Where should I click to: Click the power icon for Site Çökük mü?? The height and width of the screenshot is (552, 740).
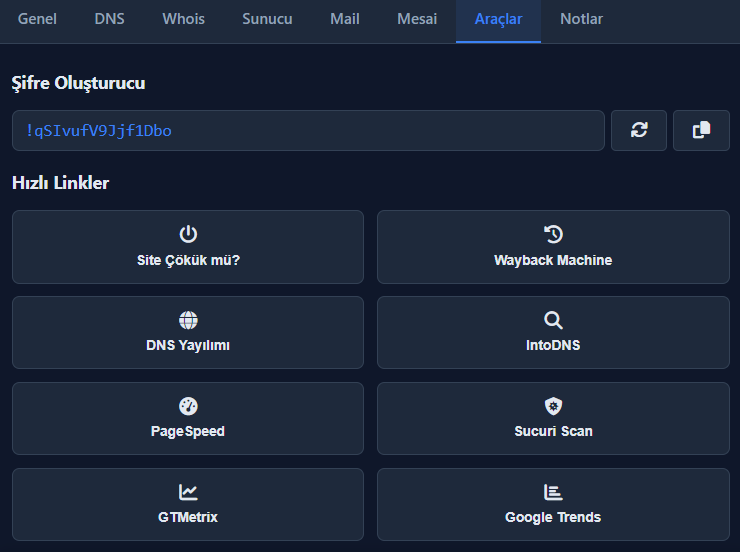pos(188,234)
